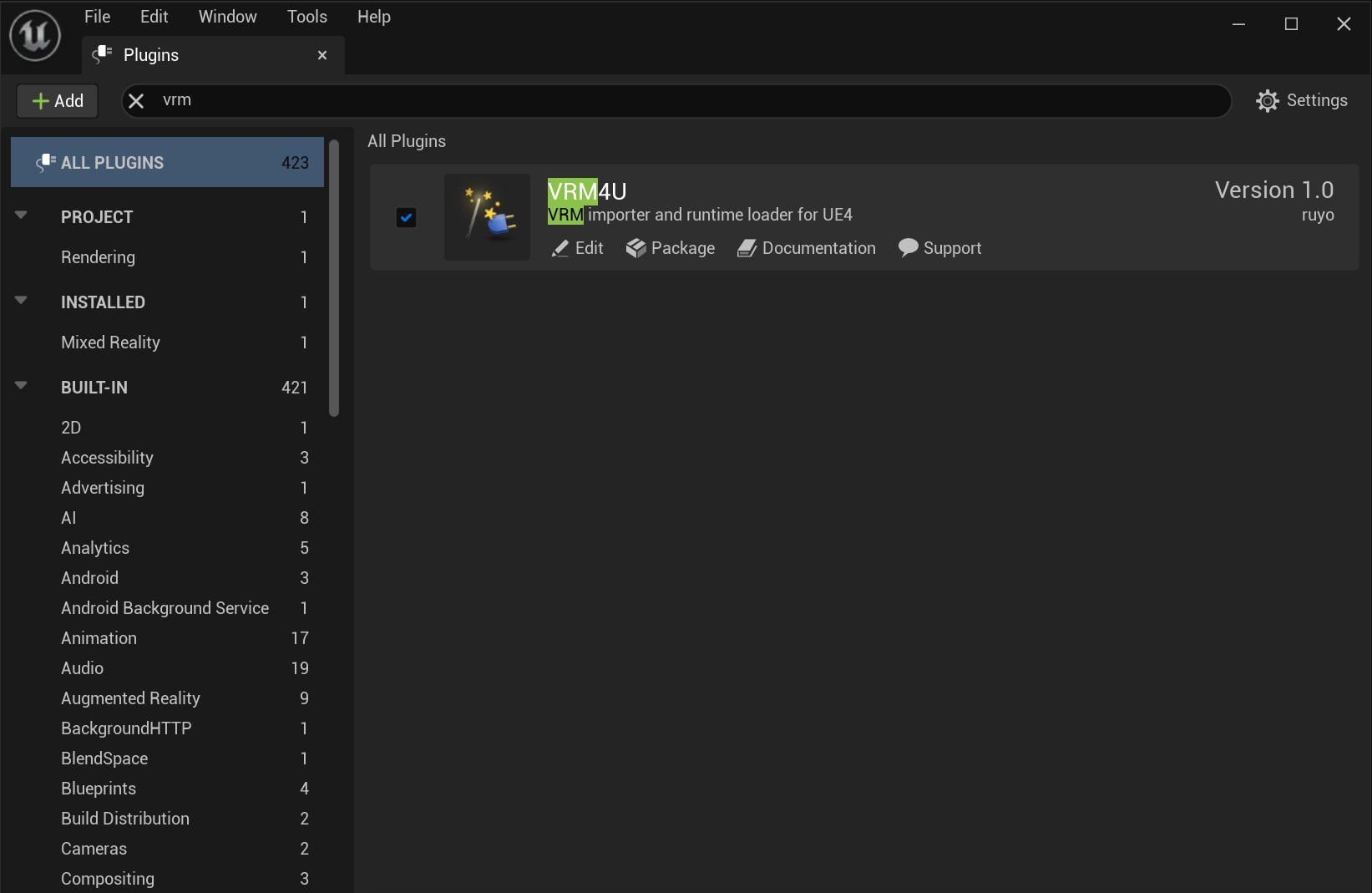Open VRM4U Support link
1372x893 pixels.
pos(940,248)
